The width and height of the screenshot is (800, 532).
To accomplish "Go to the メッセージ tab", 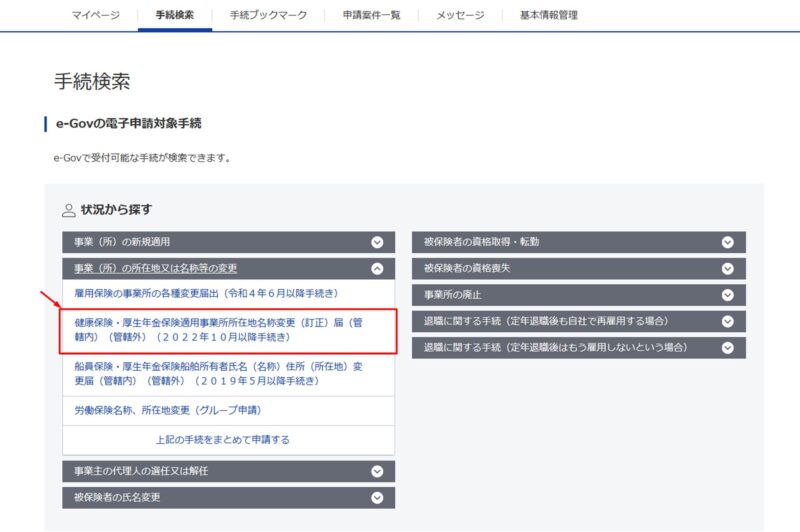I will 460,16.
